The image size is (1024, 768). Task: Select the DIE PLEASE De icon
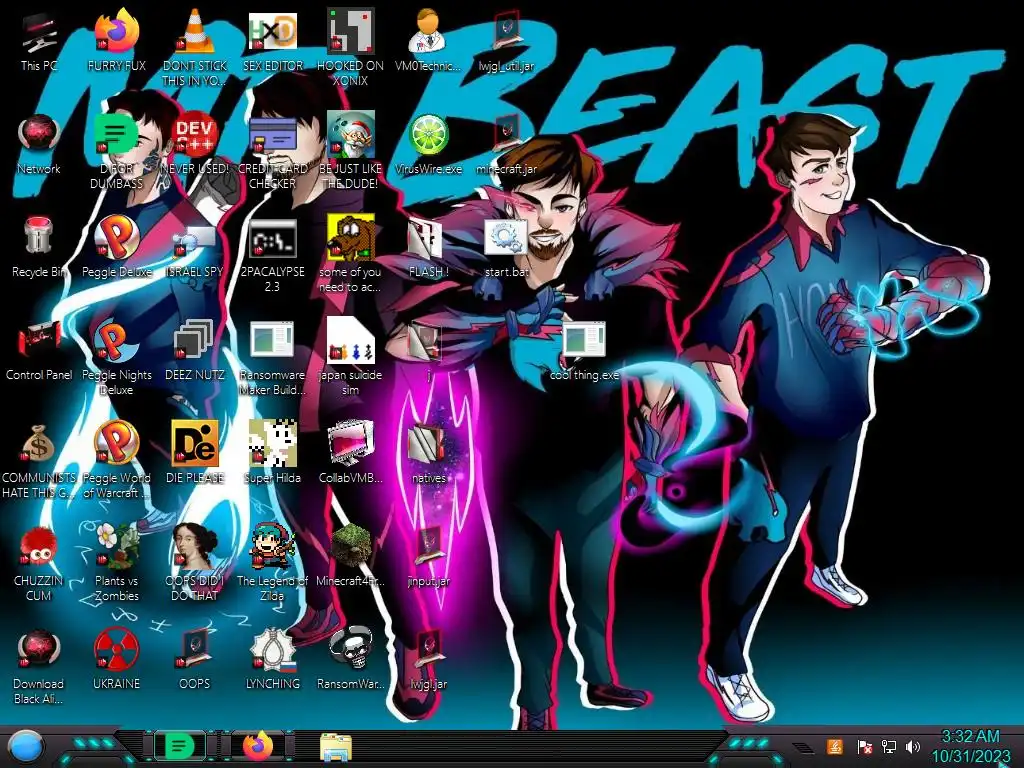pos(195,444)
